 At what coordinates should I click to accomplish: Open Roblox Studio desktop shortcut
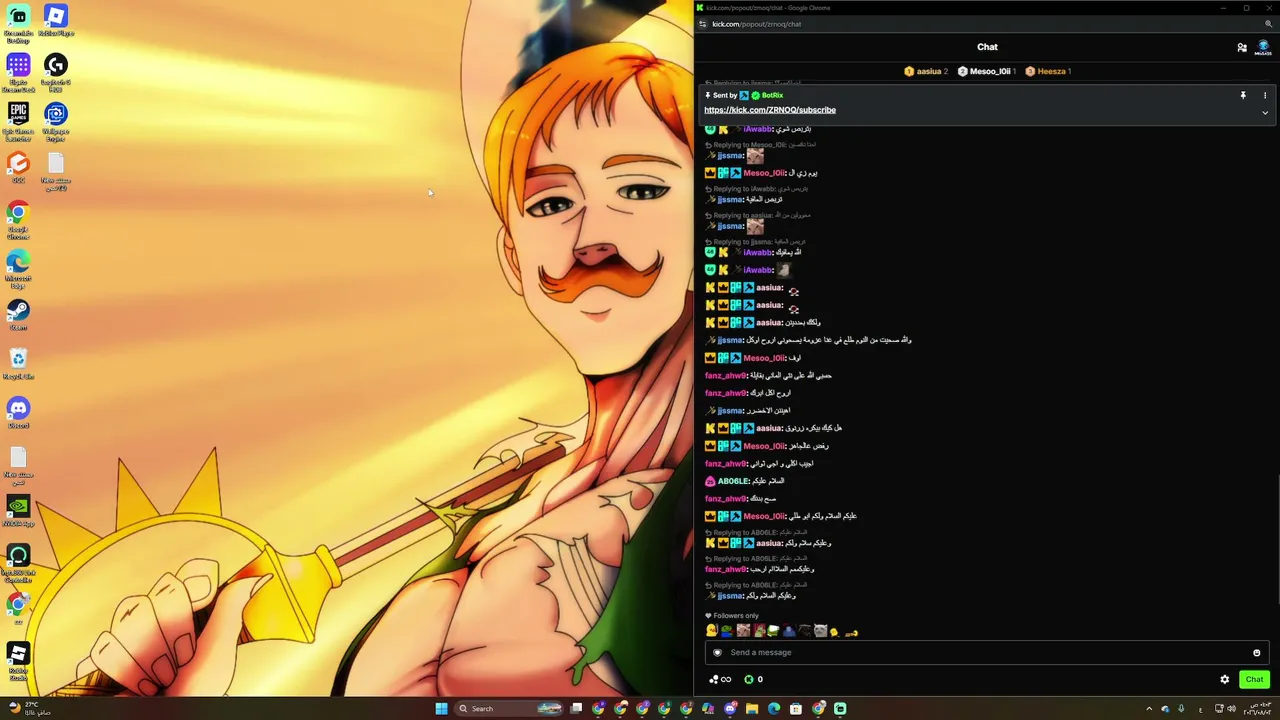(x=18, y=661)
